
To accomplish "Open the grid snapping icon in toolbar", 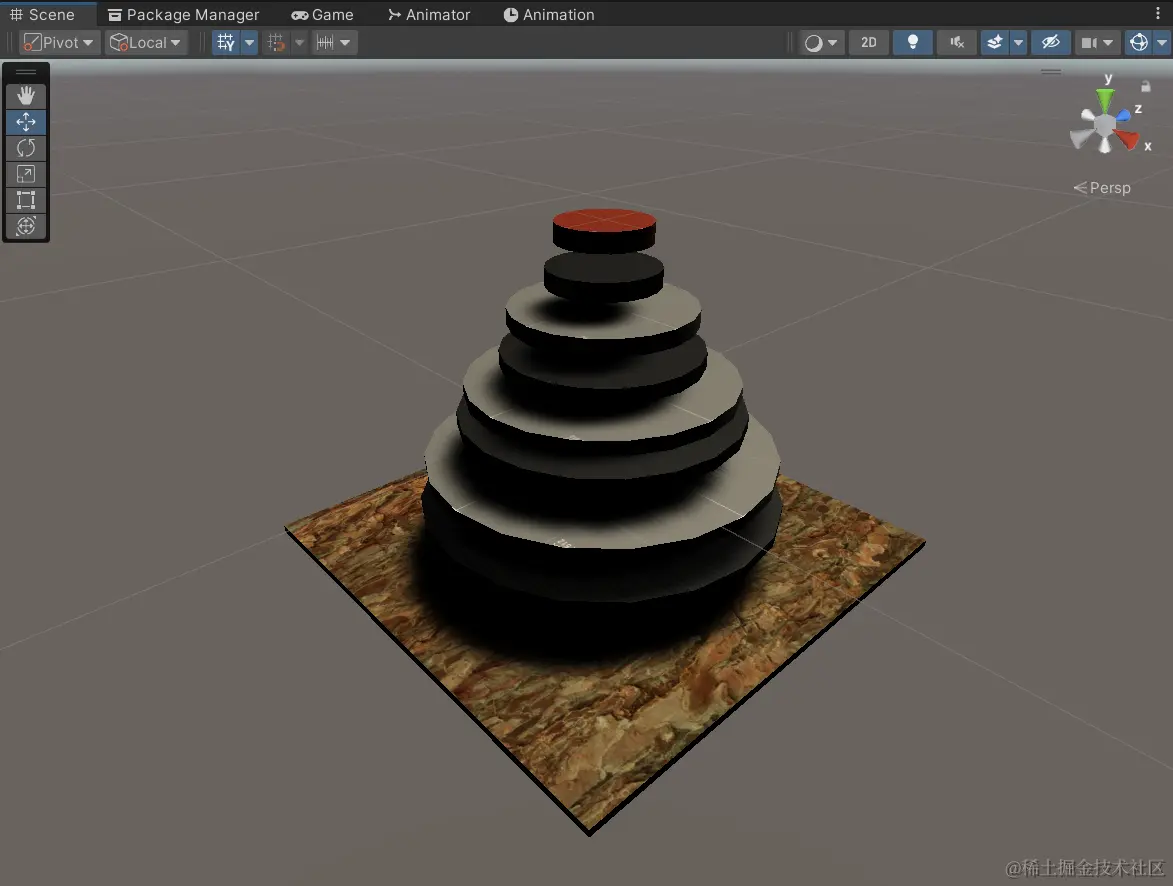I will (x=276, y=43).
